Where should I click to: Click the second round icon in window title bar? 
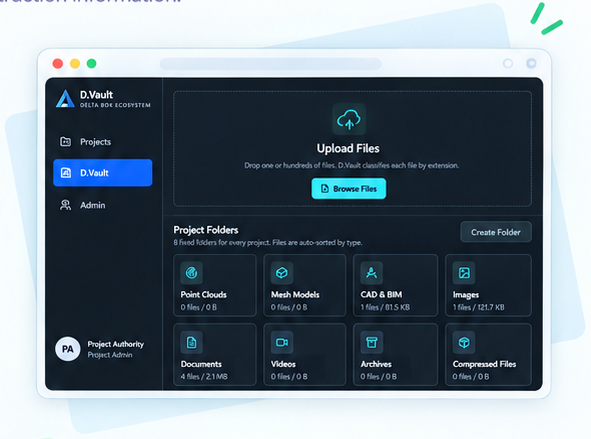pyautogui.click(x=531, y=63)
